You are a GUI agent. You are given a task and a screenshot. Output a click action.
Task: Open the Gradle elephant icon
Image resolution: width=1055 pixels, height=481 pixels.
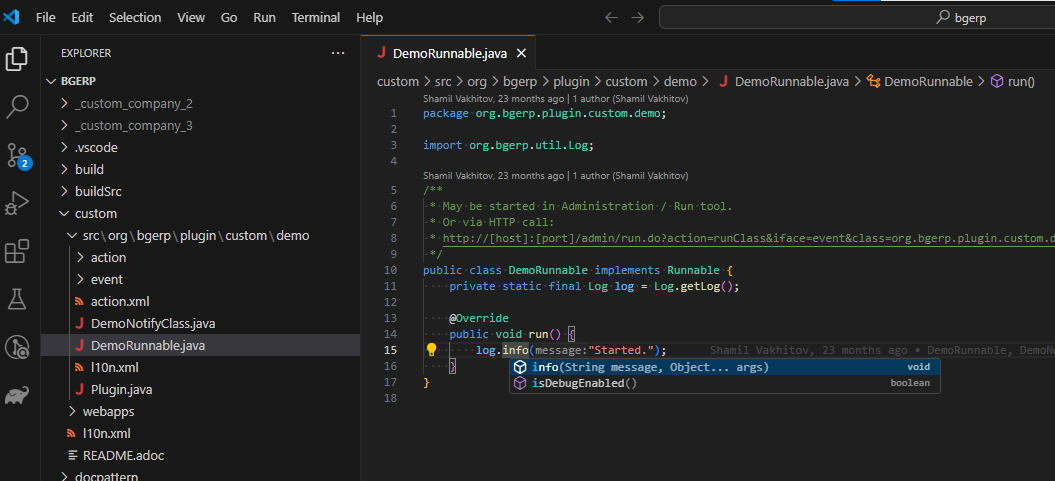[x=17, y=396]
